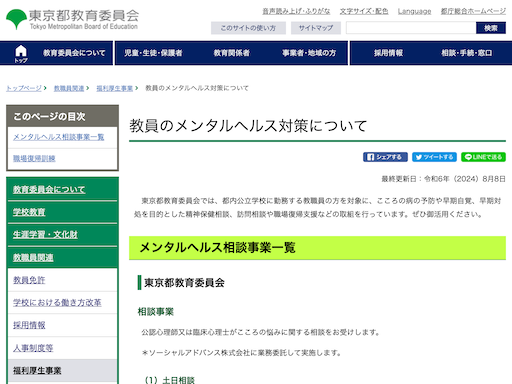Tweet this page via Twitter button
The image size is (512, 384).
[434, 157]
